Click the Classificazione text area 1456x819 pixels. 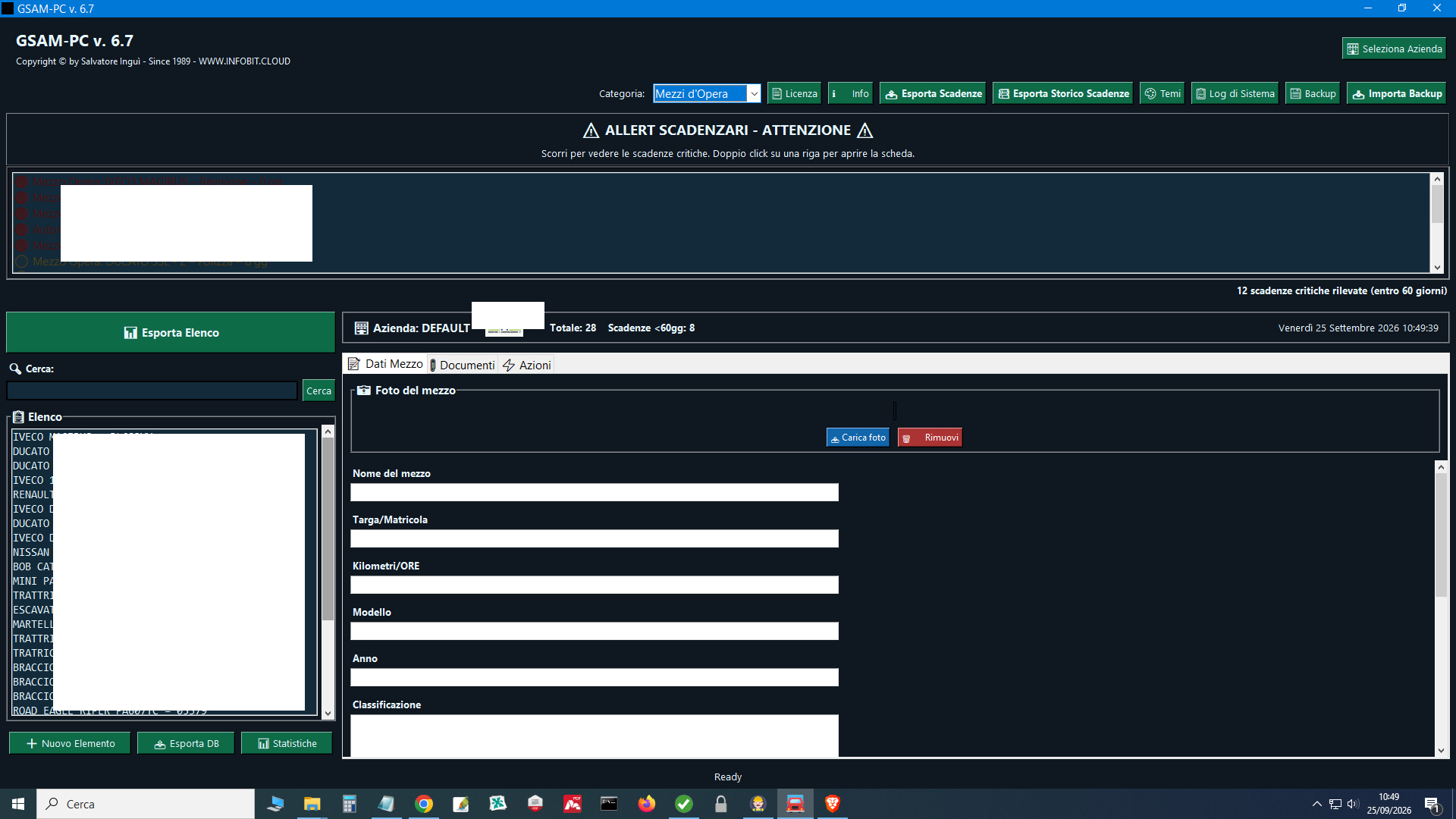click(595, 735)
